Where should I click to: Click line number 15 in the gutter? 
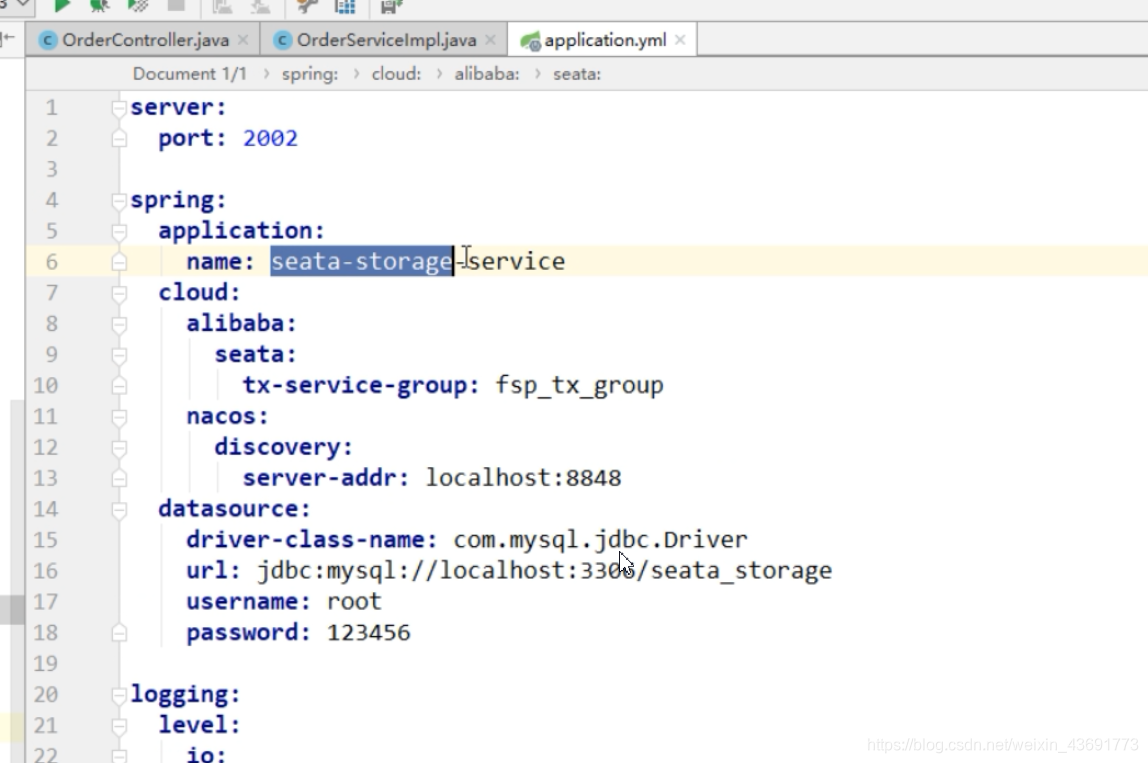(45, 540)
